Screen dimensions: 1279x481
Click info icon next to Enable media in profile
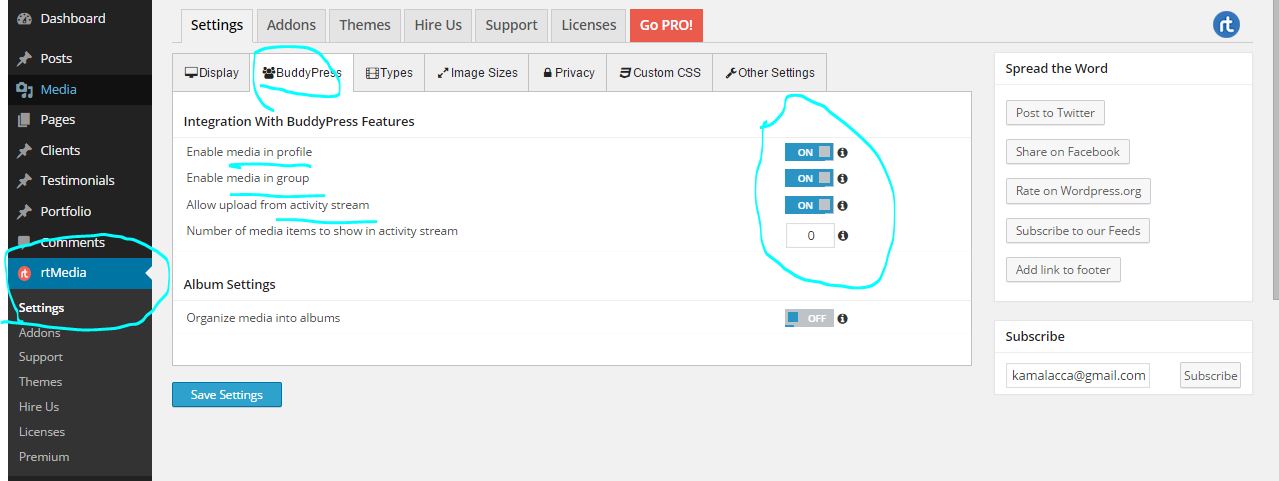click(x=842, y=152)
